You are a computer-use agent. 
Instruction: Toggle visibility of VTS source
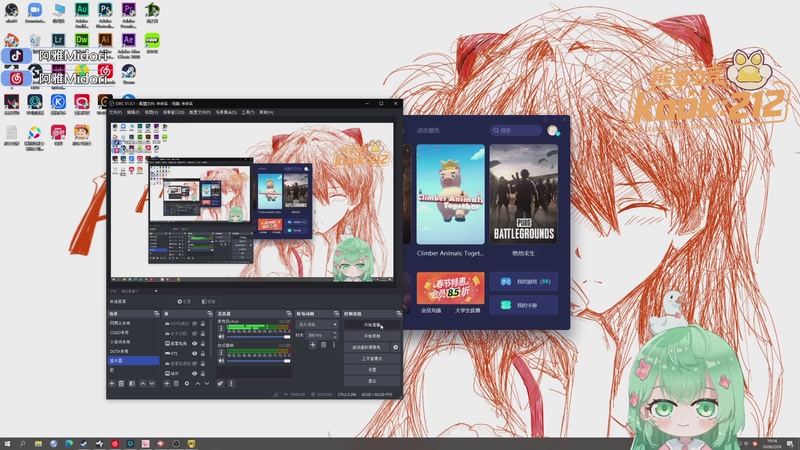(x=194, y=353)
